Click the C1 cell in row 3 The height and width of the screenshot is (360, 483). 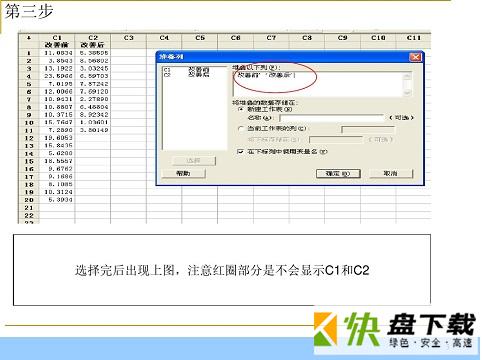[x=57, y=68]
